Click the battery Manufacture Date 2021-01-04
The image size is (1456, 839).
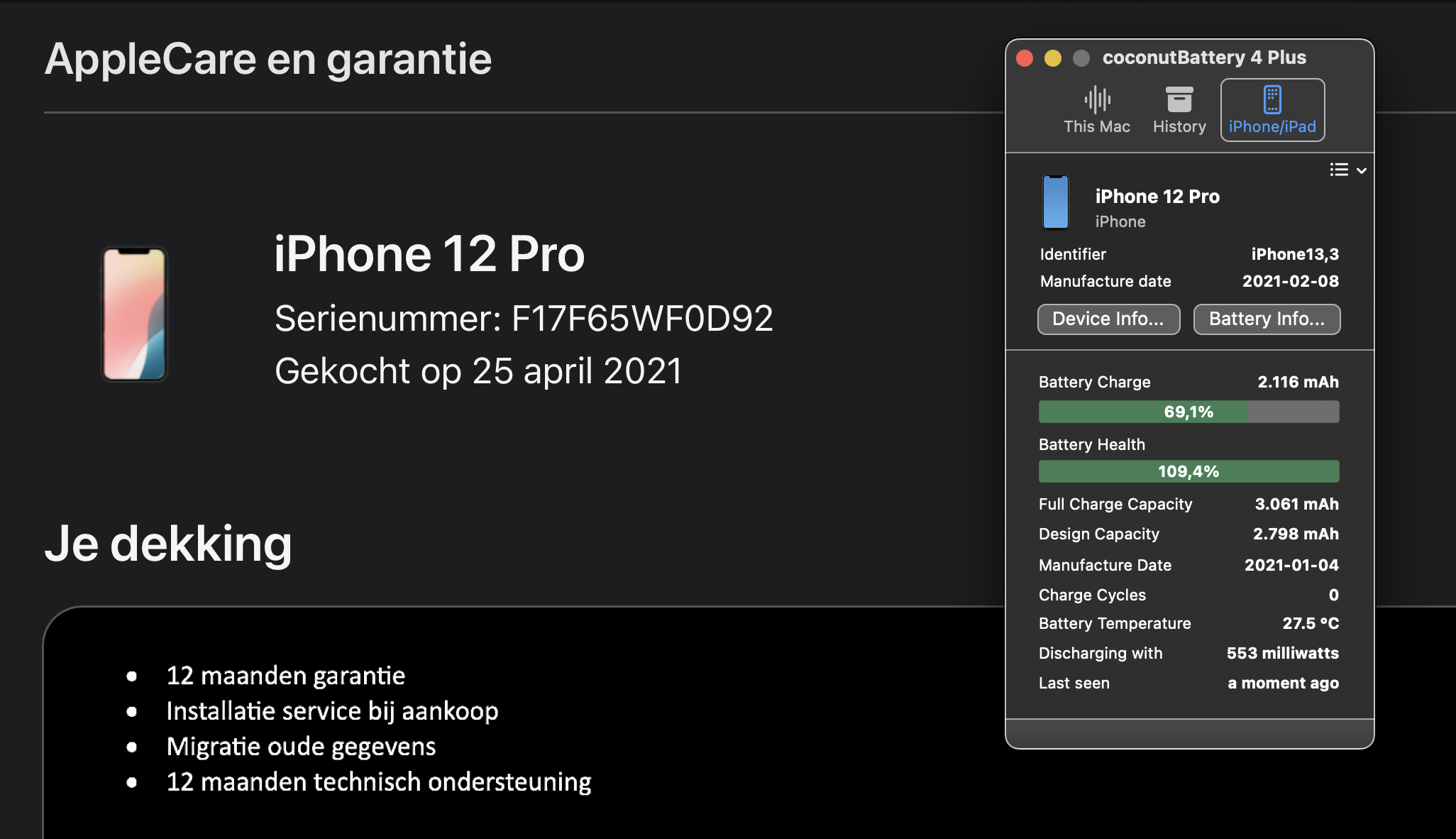pos(1291,565)
